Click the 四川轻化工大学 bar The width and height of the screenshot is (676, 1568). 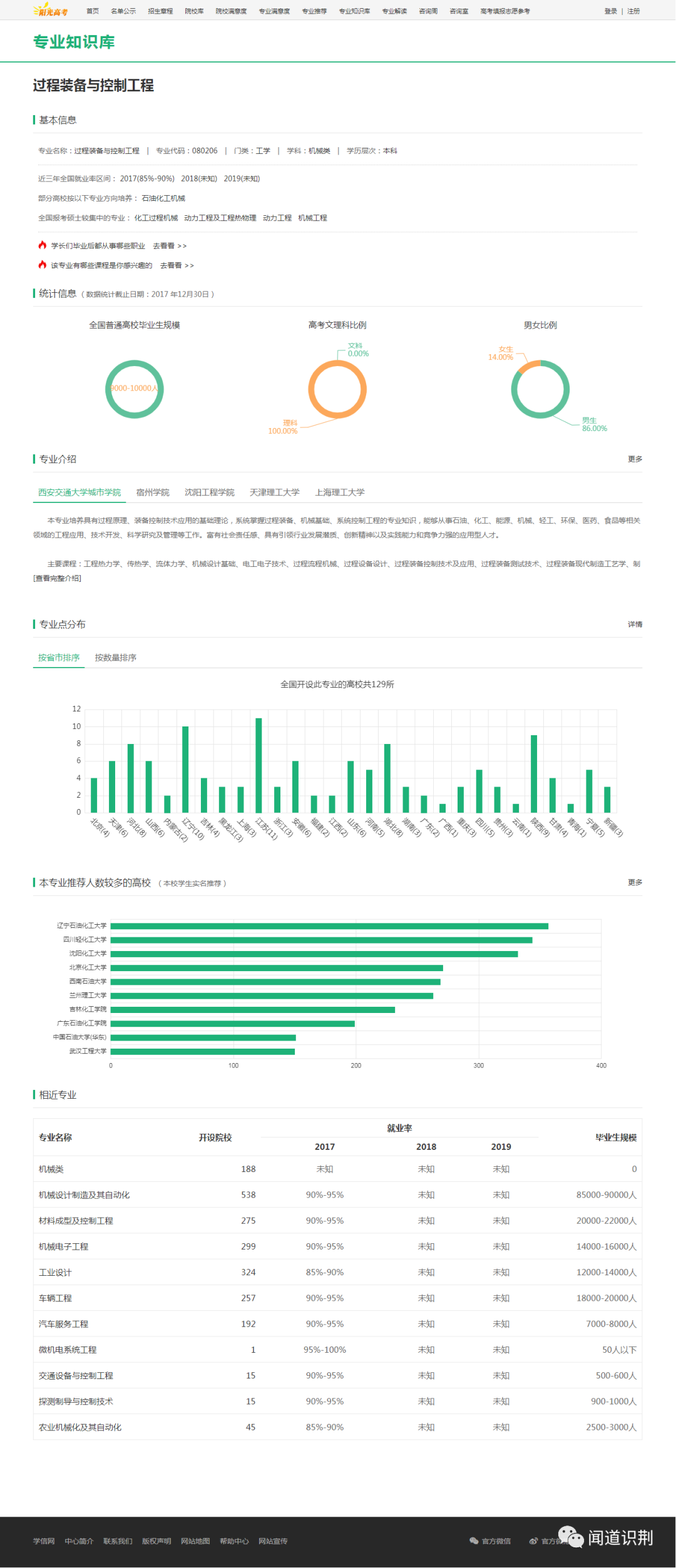click(x=322, y=940)
